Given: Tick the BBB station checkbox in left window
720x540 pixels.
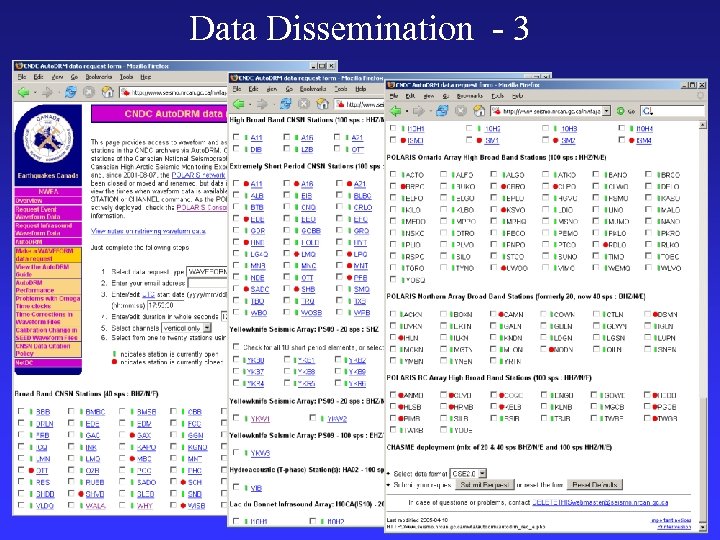Looking at the screenshot, I should click(x=21, y=411).
